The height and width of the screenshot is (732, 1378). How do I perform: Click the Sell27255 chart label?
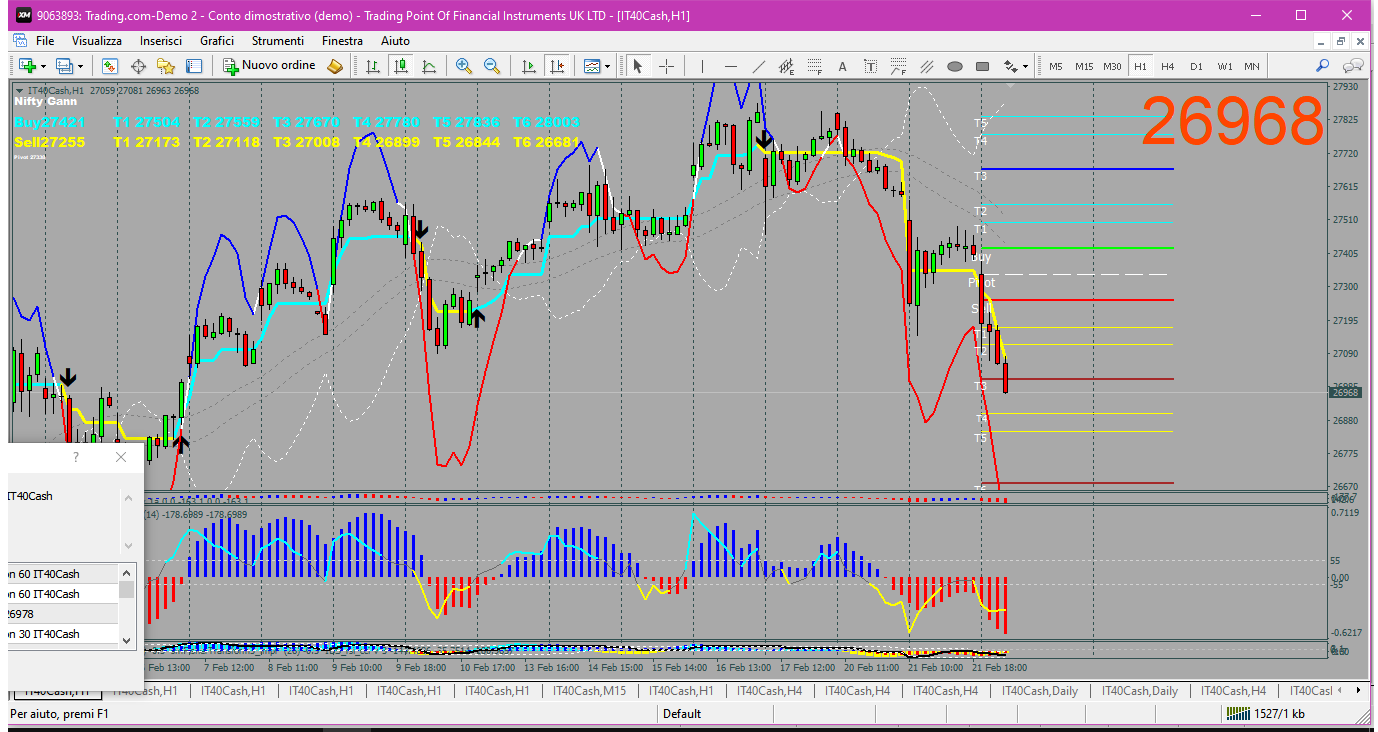click(x=49, y=143)
